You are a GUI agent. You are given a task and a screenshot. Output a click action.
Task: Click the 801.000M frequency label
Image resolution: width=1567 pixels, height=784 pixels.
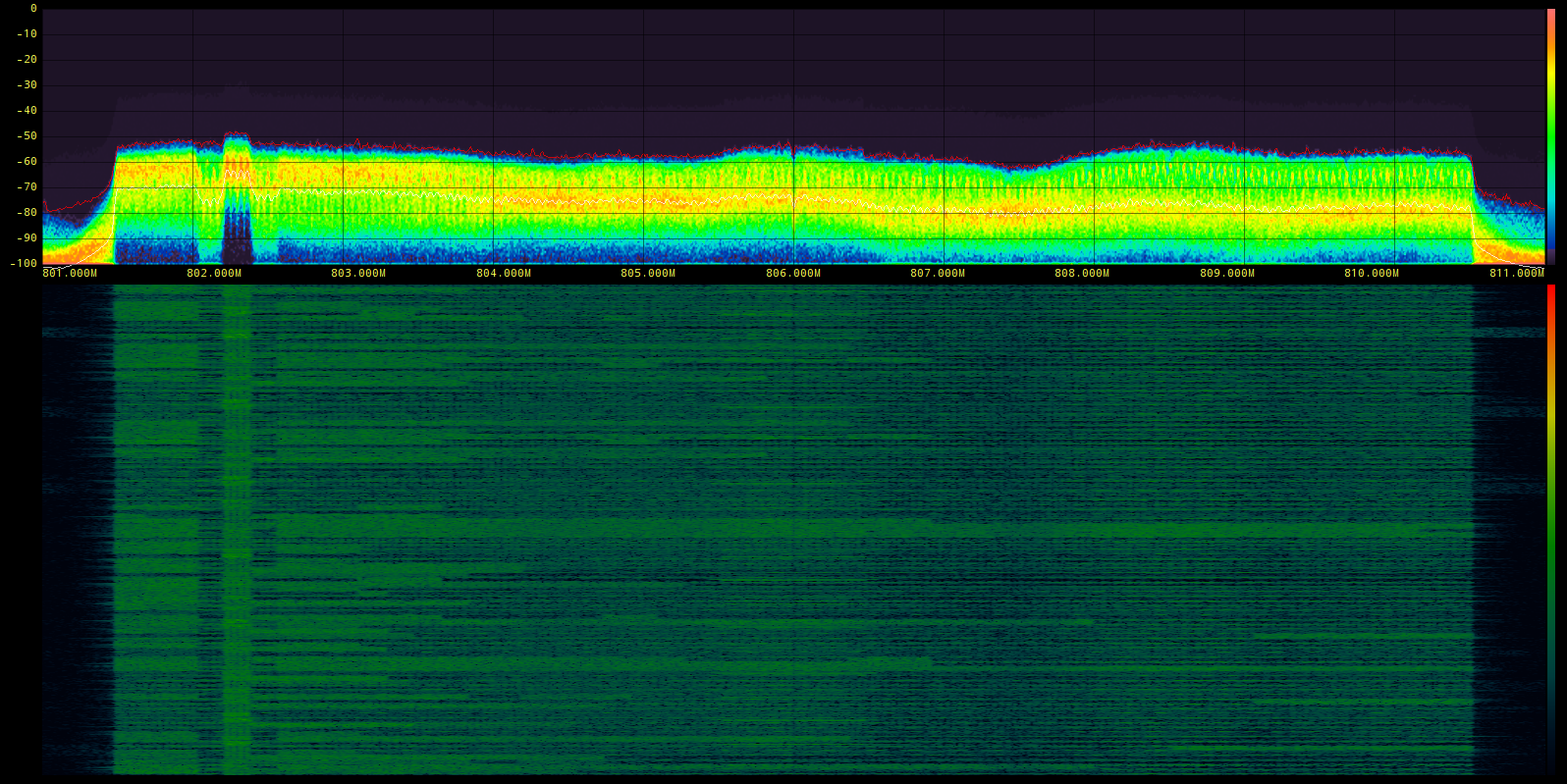[70, 273]
